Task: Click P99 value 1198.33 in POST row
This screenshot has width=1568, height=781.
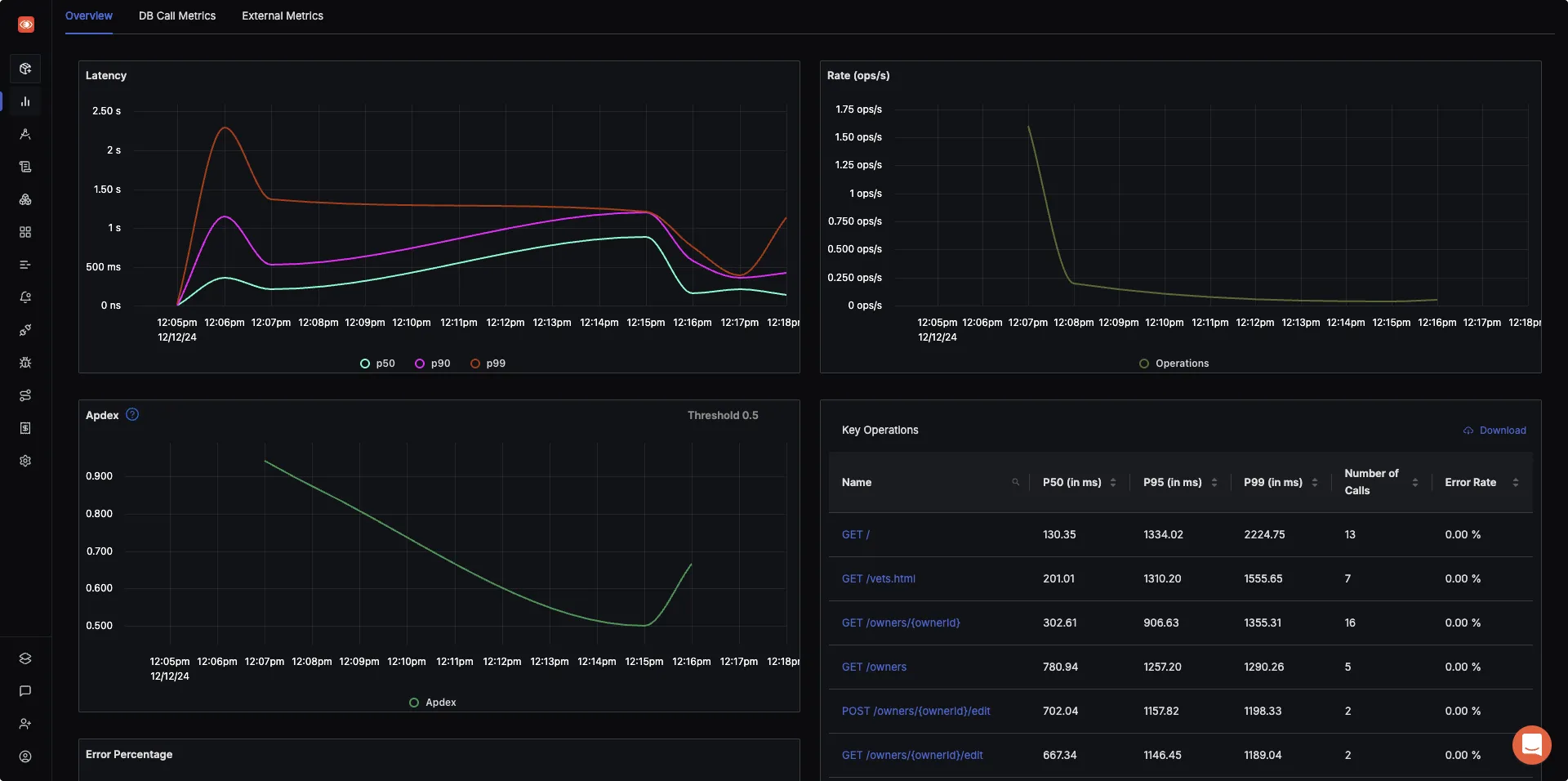Action: [x=1263, y=711]
